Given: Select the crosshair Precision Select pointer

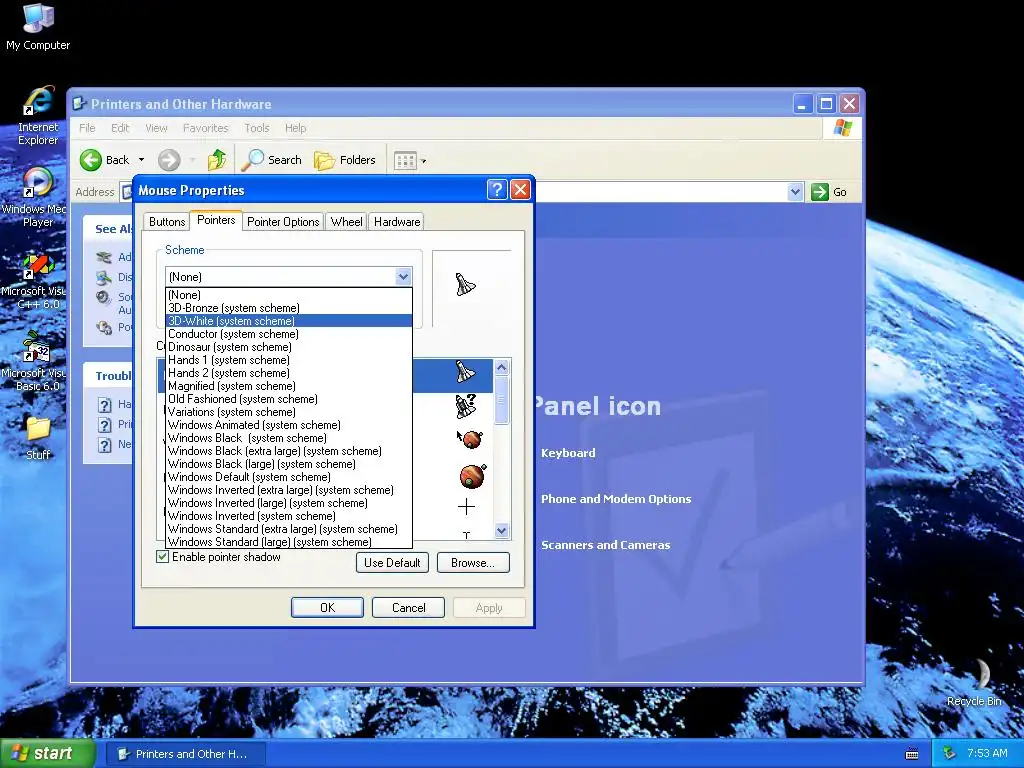Looking at the screenshot, I should click(x=466, y=507).
